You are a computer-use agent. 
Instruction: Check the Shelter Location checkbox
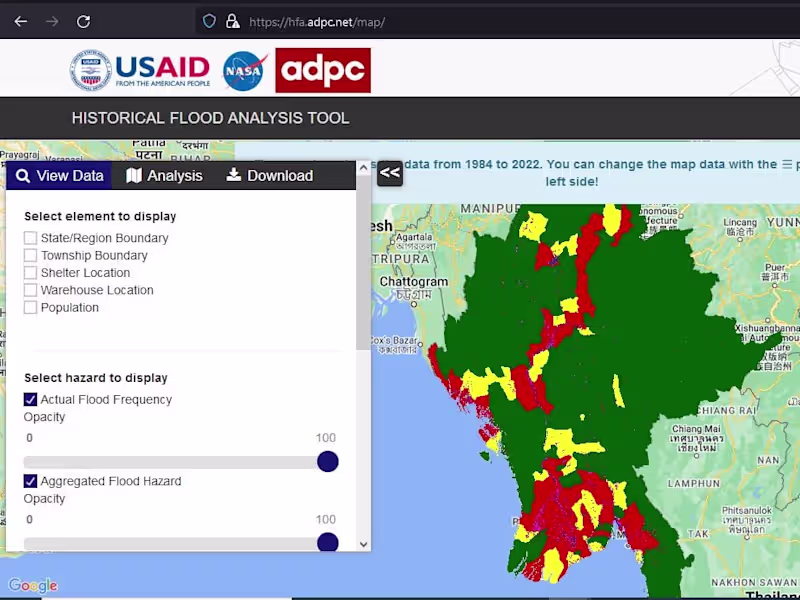[x=31, y=272]
